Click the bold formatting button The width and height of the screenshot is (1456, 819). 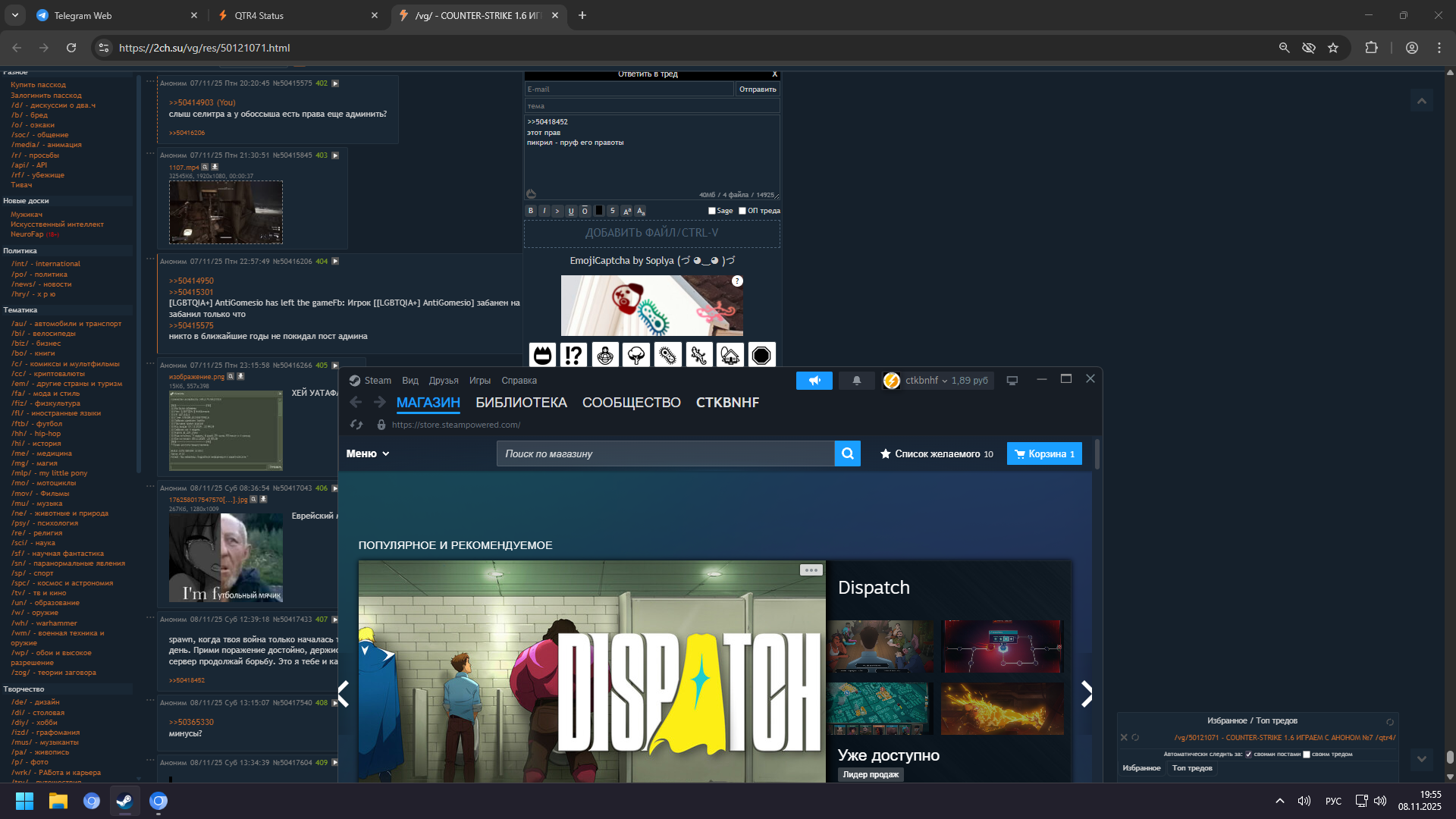coord(531,211)
